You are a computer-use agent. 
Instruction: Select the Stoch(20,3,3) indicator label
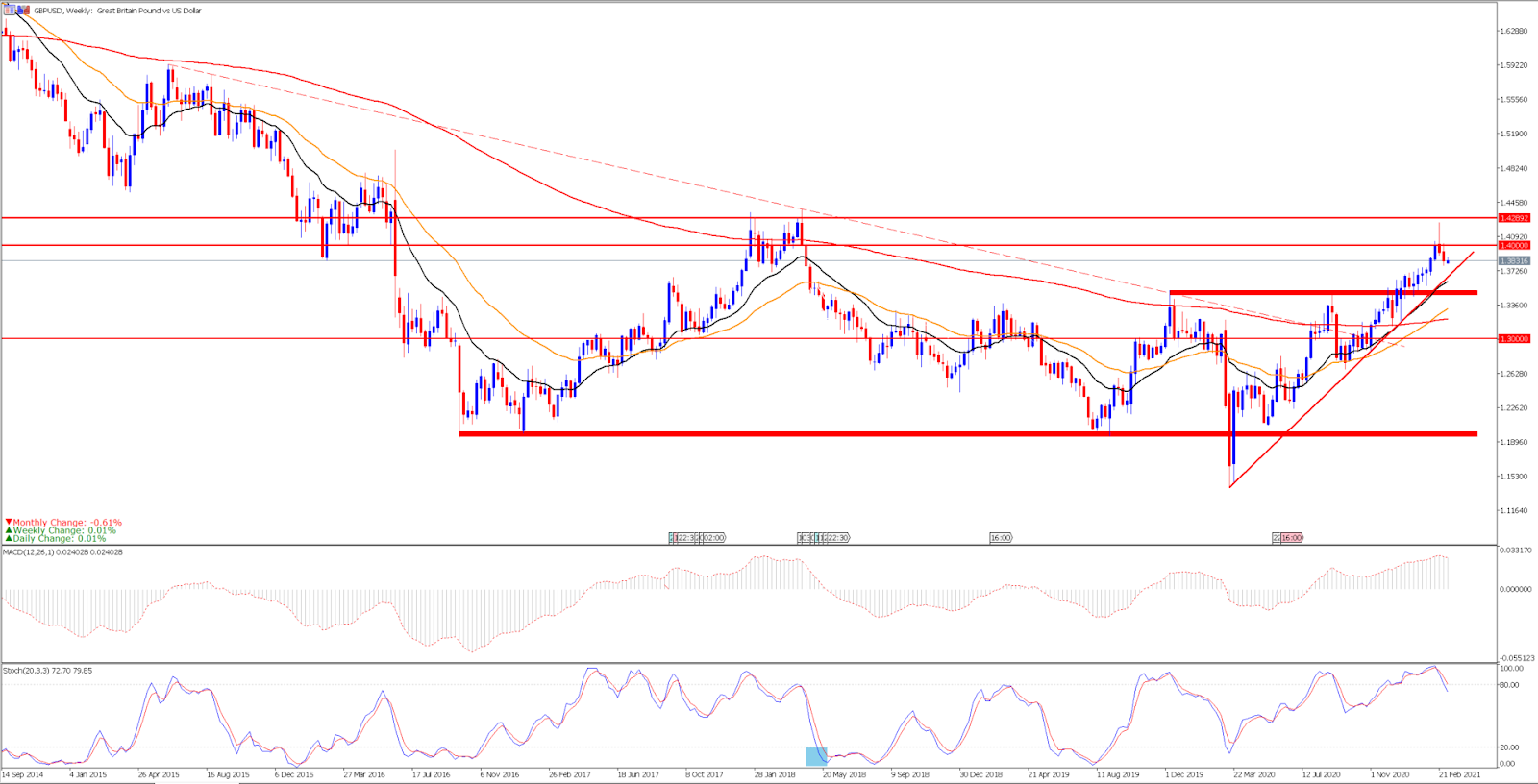48,670
